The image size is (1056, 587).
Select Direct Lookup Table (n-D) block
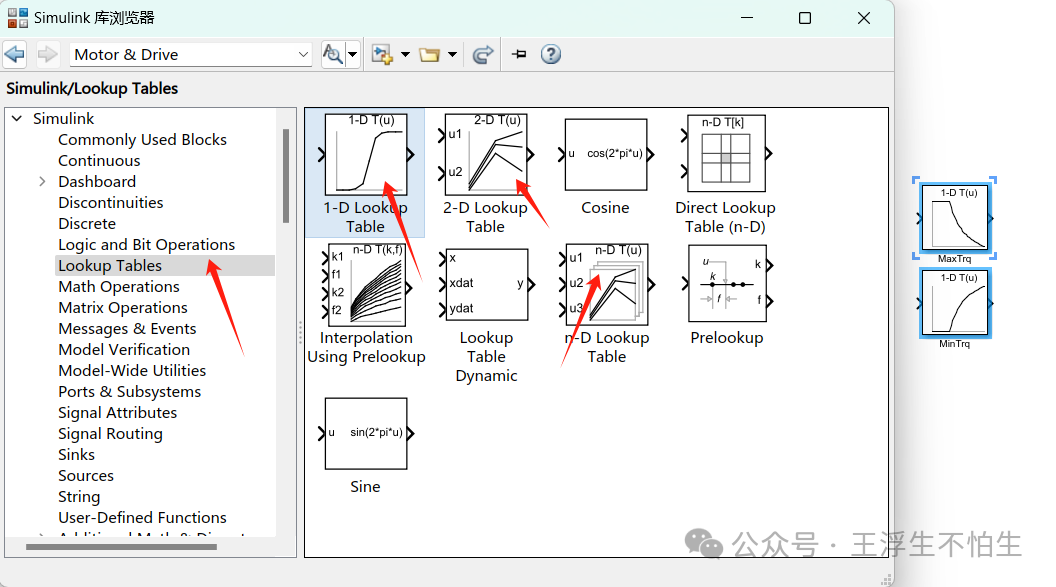pyautogui.click(x=726, y=154)
